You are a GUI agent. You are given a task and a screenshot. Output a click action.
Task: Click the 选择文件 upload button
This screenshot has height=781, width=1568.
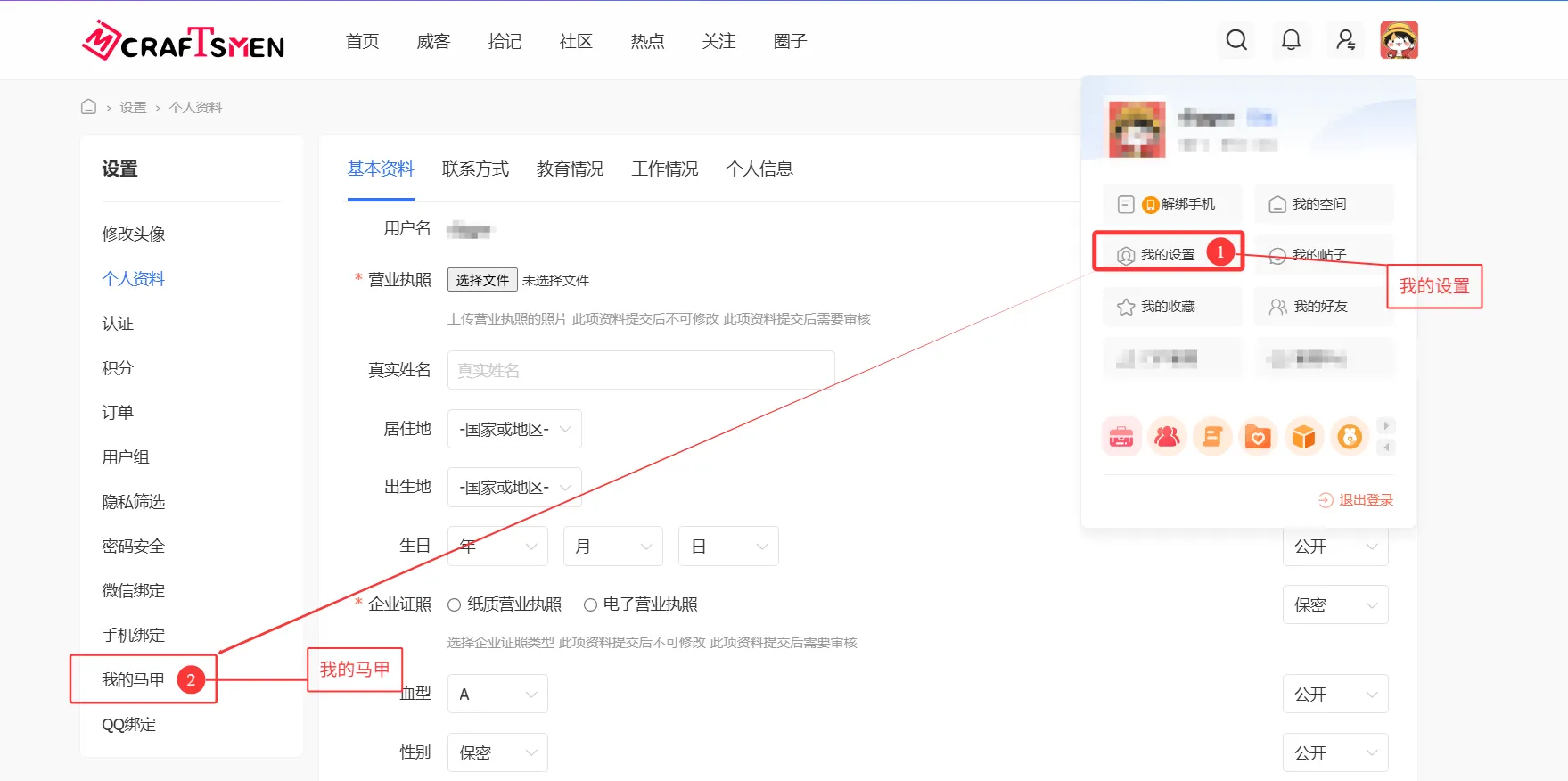(x=482, y=280)
